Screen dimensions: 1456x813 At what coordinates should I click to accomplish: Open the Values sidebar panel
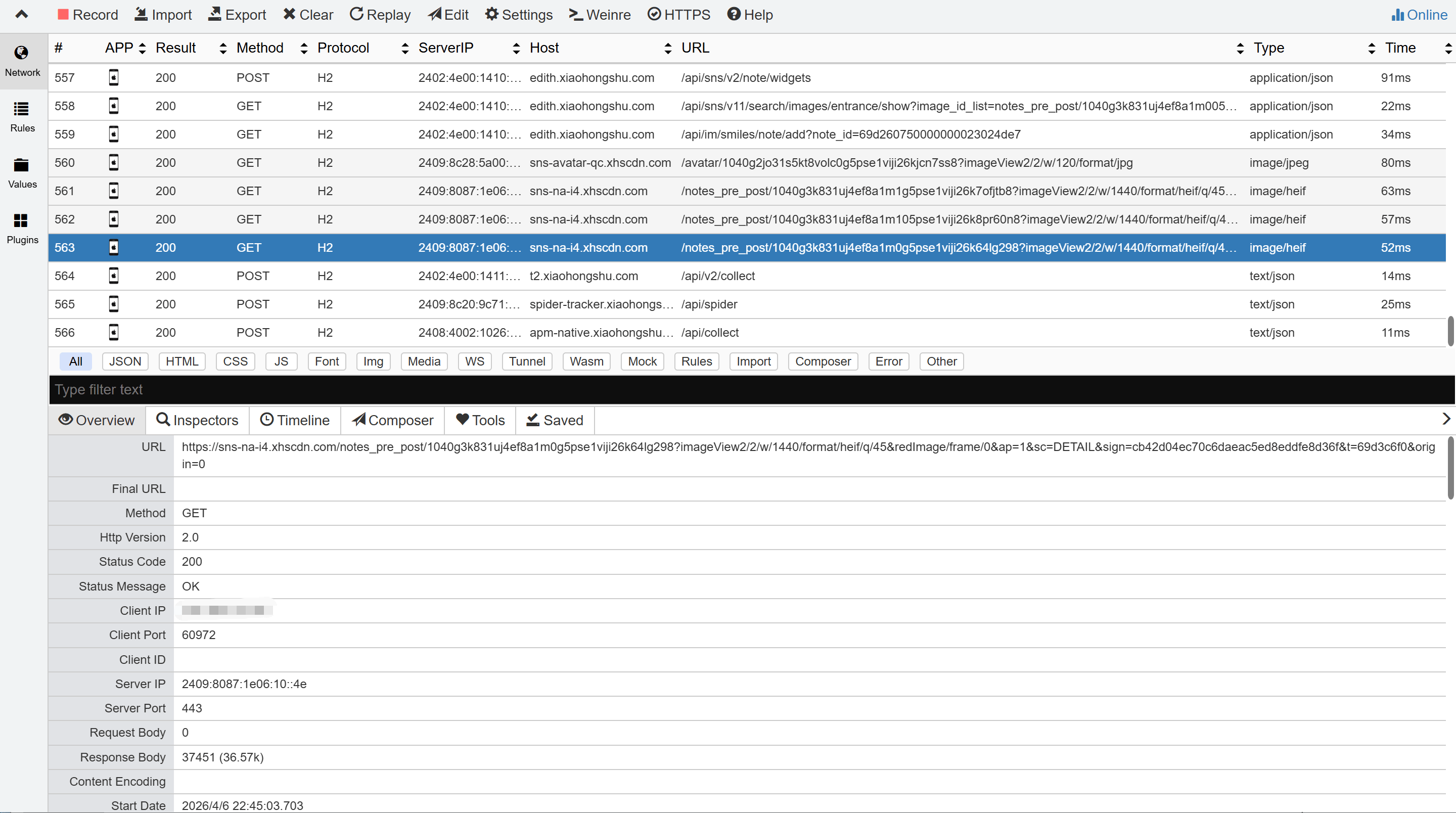(22, 172)
